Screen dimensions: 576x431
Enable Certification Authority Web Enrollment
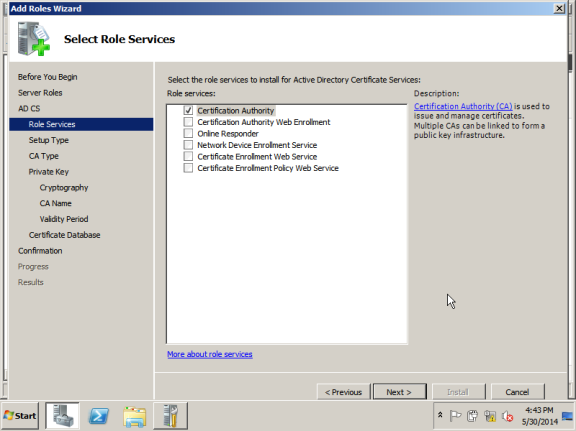click(x=188, y=122)
